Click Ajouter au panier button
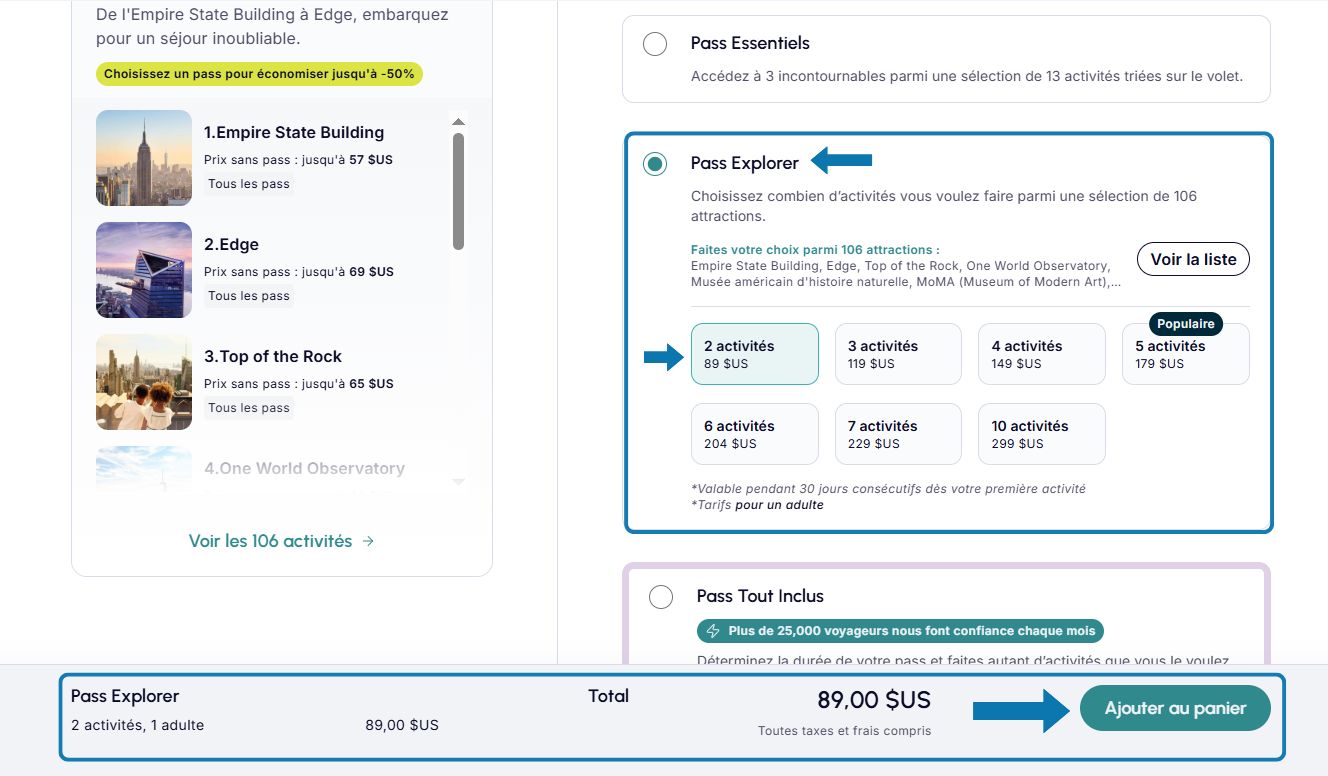The width and height of the screenshot is (1328, 776). click(x=1175, y=708)
